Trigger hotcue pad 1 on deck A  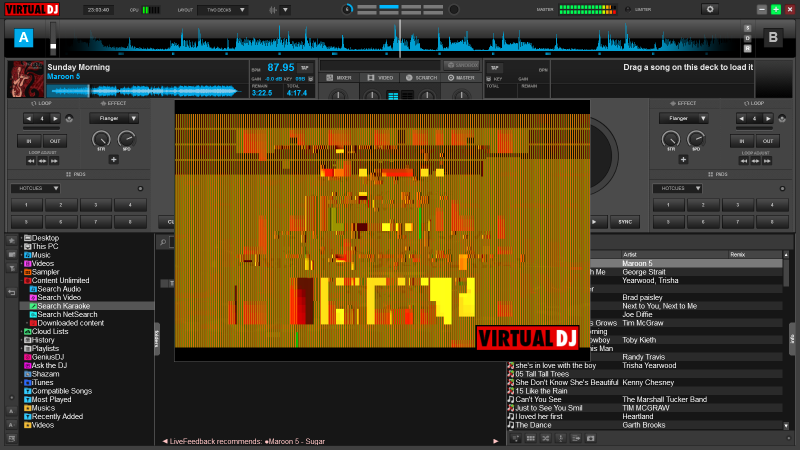(x=27, y=205)
